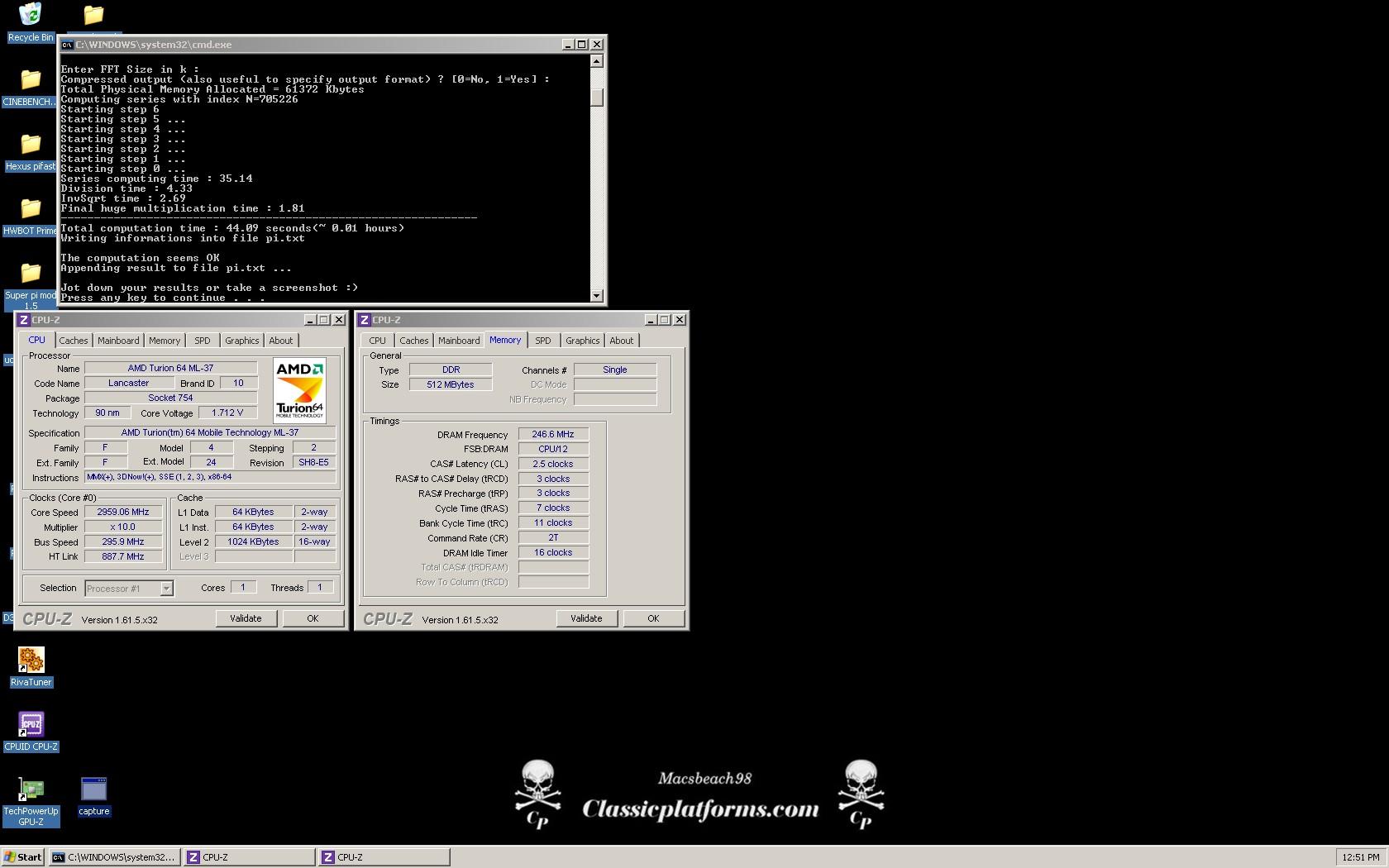Click the AMD Turion 64 processor logo
Image resolution: width=1389 pixels, height=868 pixels.
coord(299,391)
